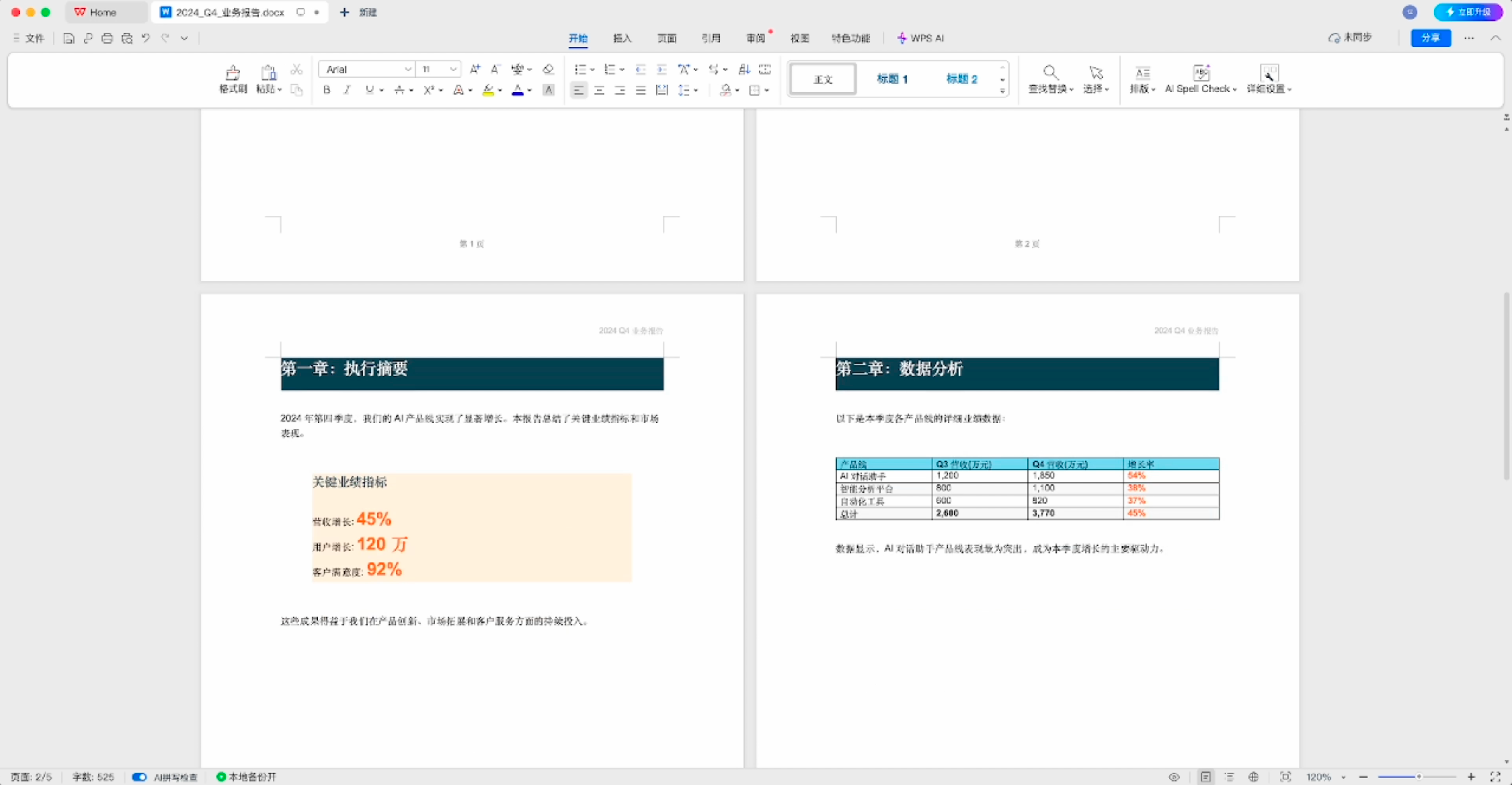Open the 插入 ribbon tab
Viewport: 1512px width, 785px height.
(622, 38)
